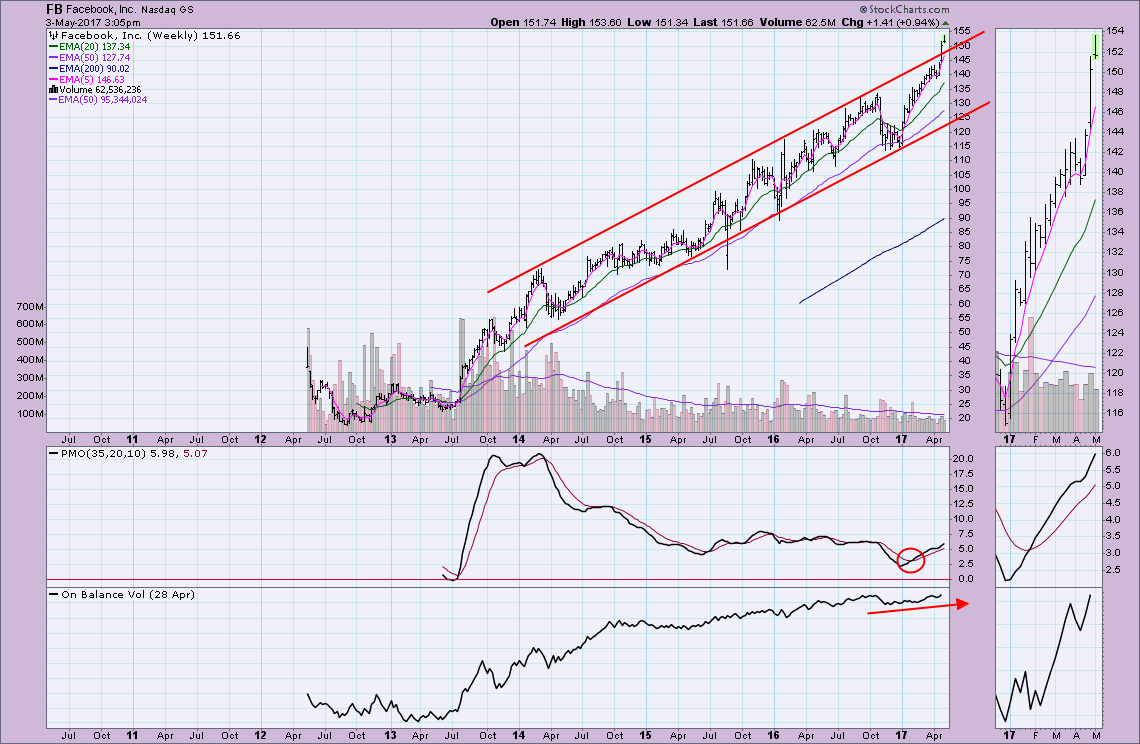Click the FB ticker symbol in the header
Viewport: 1140px width, 744px height.
click(x=56, y=8)
